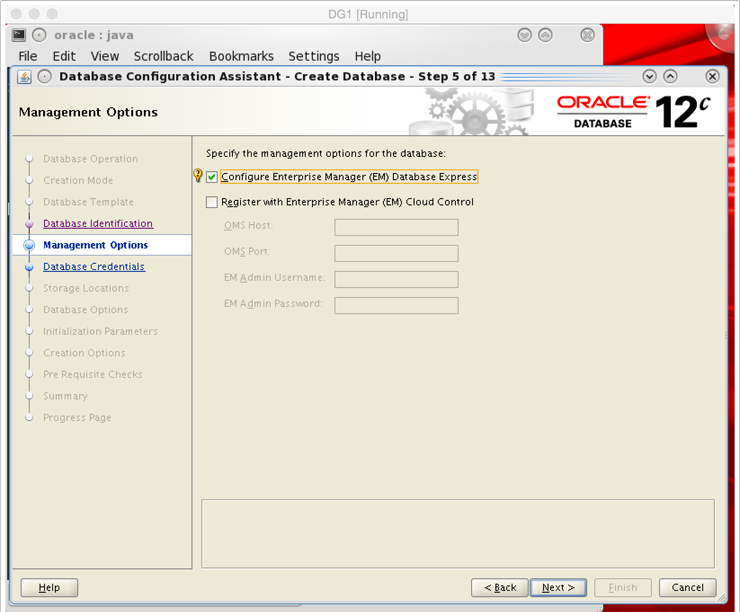Click the resize grip at the window corner
The image size is (740, 612).
[722, 598]
